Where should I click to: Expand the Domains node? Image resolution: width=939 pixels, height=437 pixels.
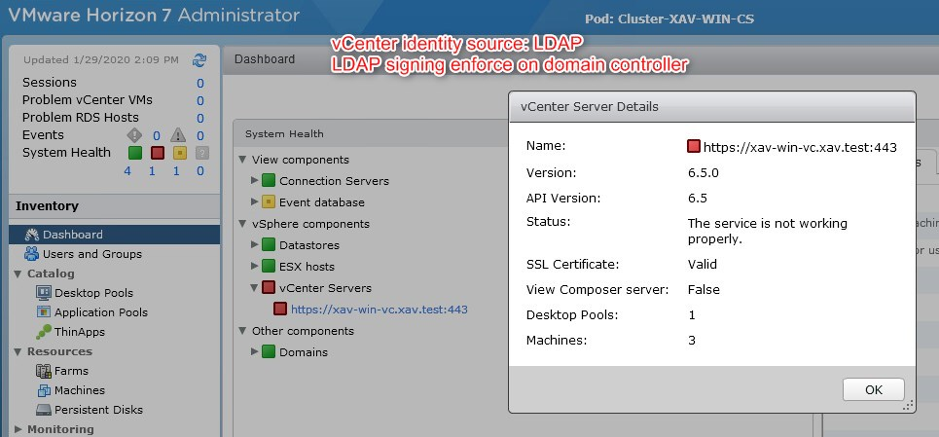(x=255, y=352)
